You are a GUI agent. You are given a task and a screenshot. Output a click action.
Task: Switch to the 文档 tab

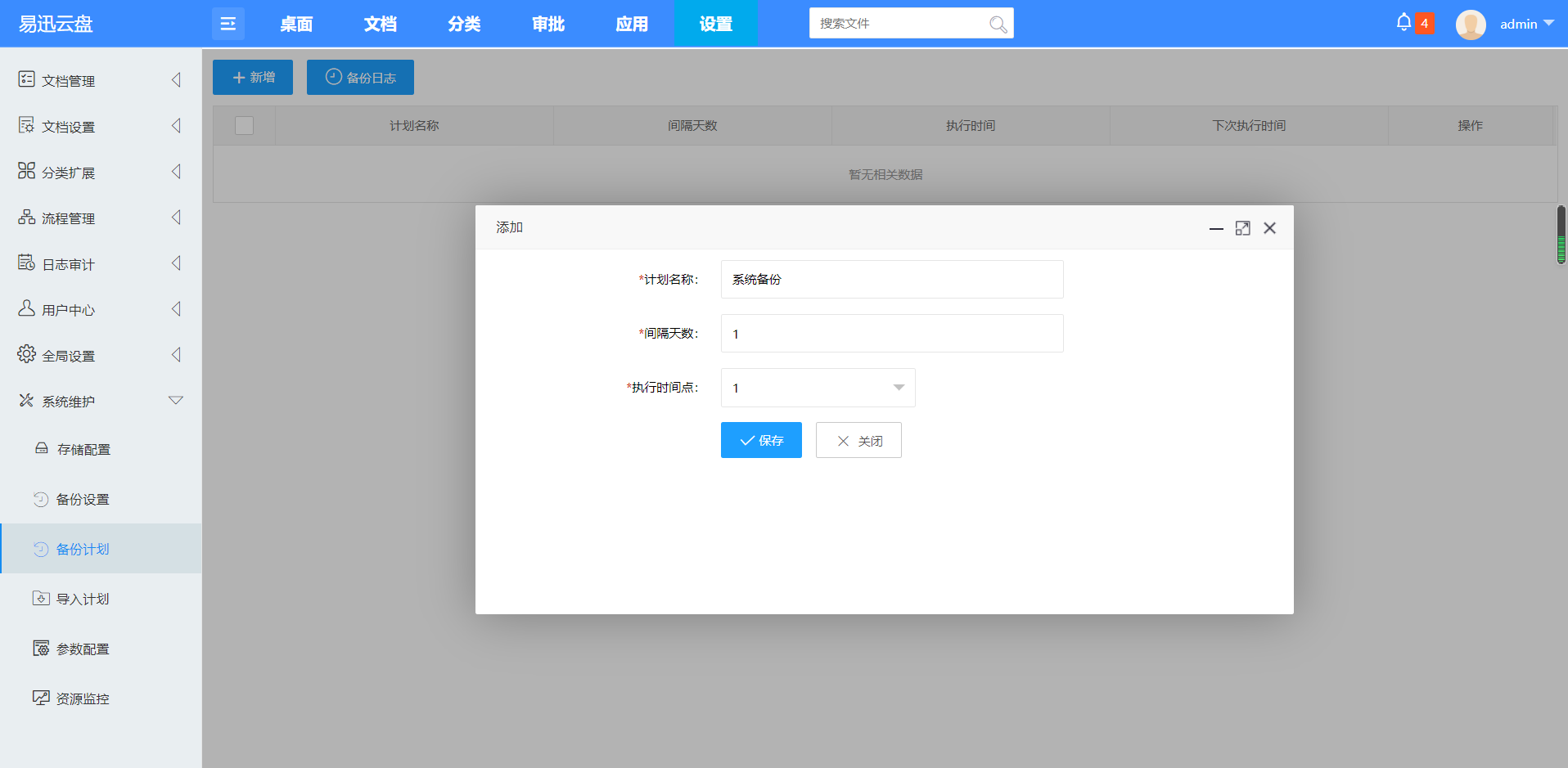point(381,24)
